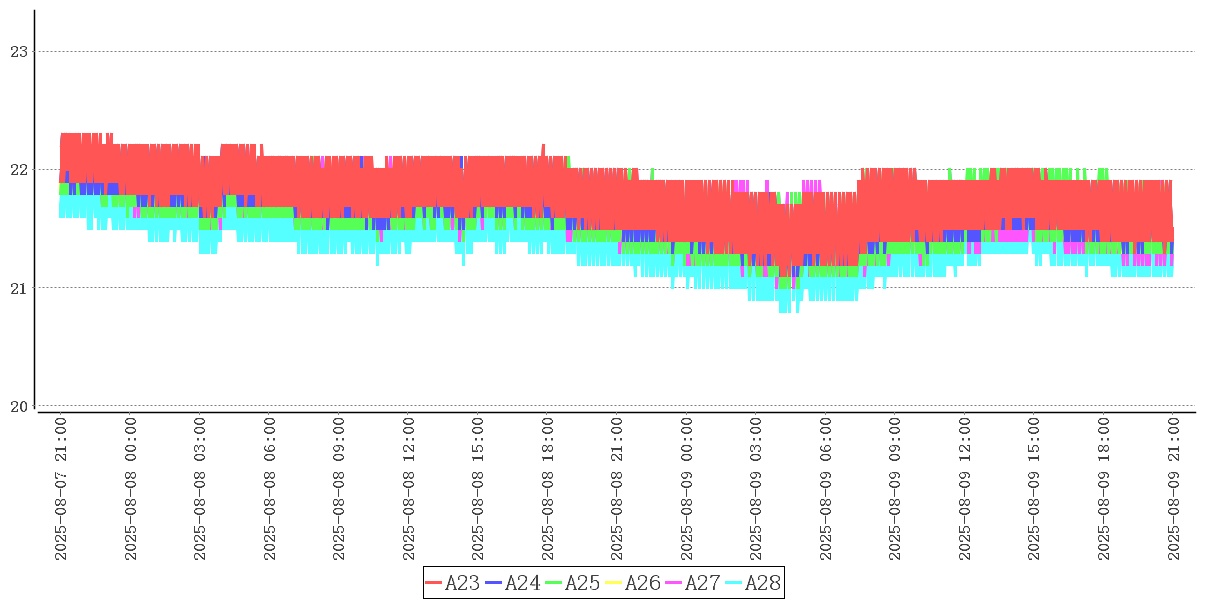Click the 2025-08-09 00:00 x-axis label

[x=687, y=489]
